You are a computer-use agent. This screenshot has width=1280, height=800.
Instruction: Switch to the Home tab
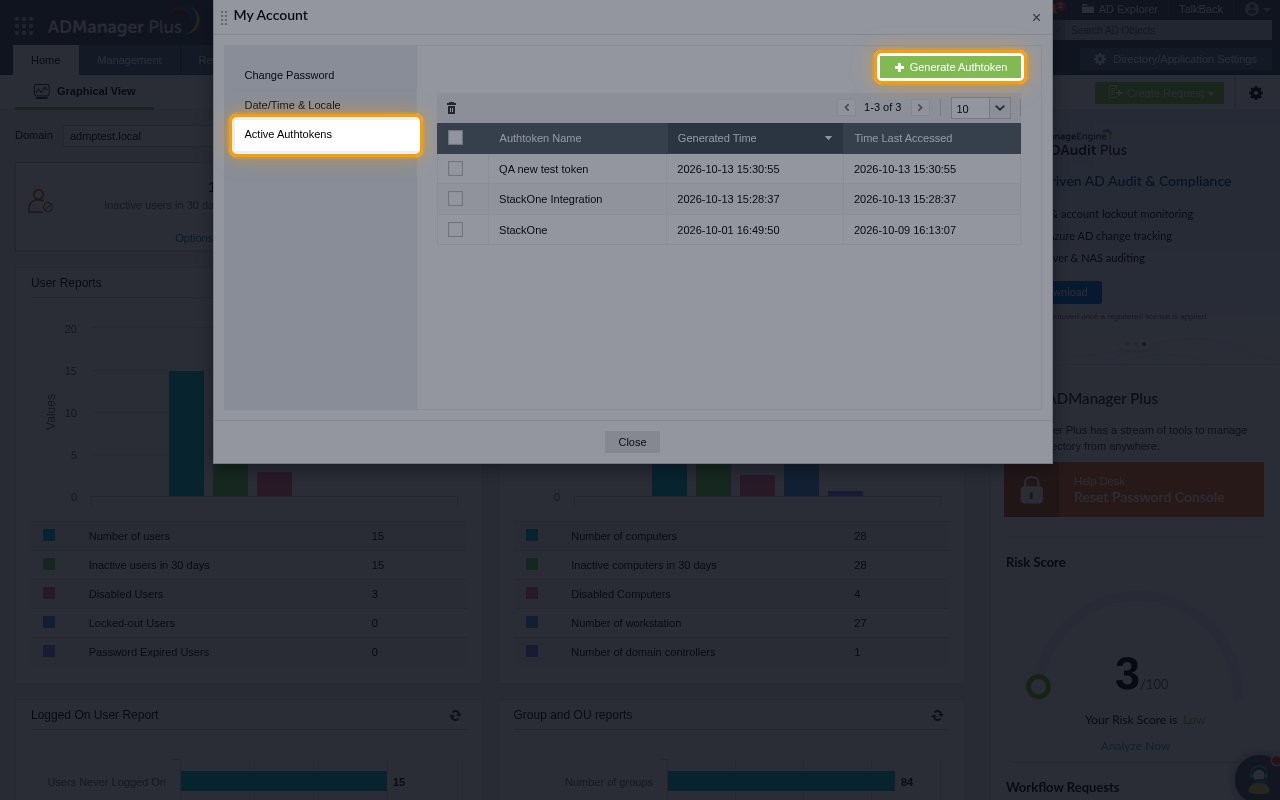45,60
